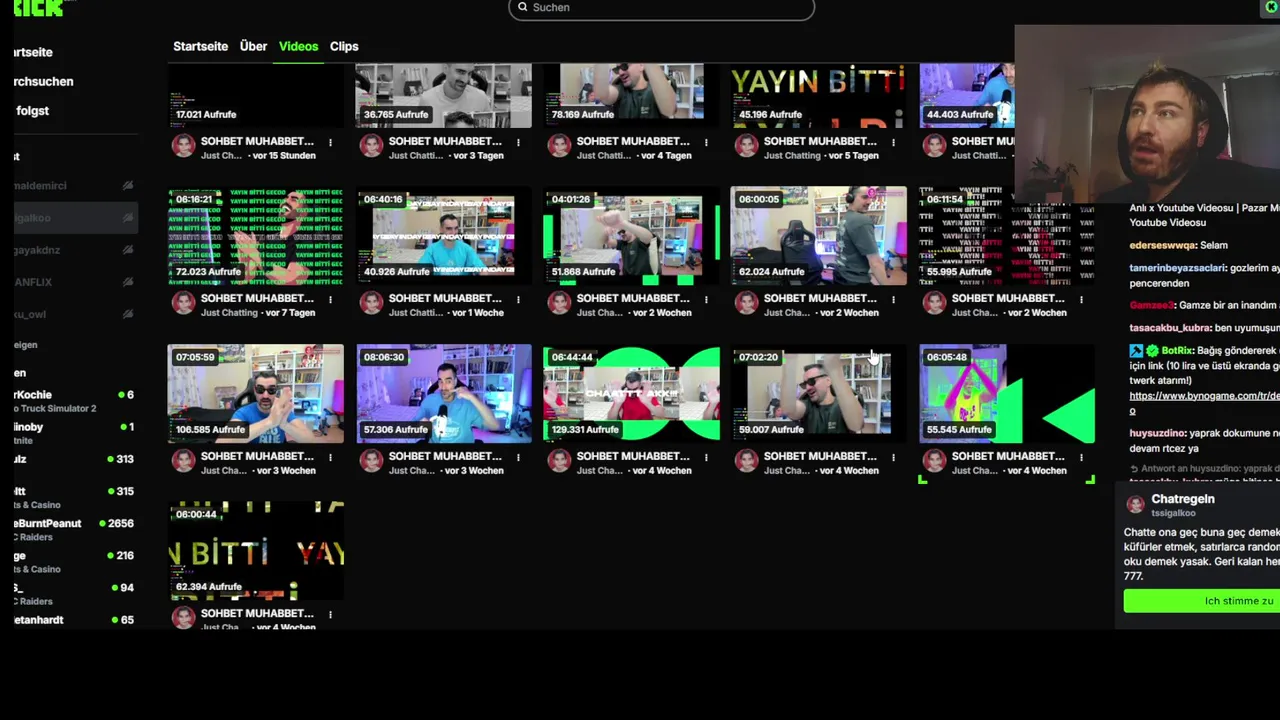The image size is (1280, 720).
Task: Click channel avatar under 40.926 Aufrufe video
Action: [371, 303]
